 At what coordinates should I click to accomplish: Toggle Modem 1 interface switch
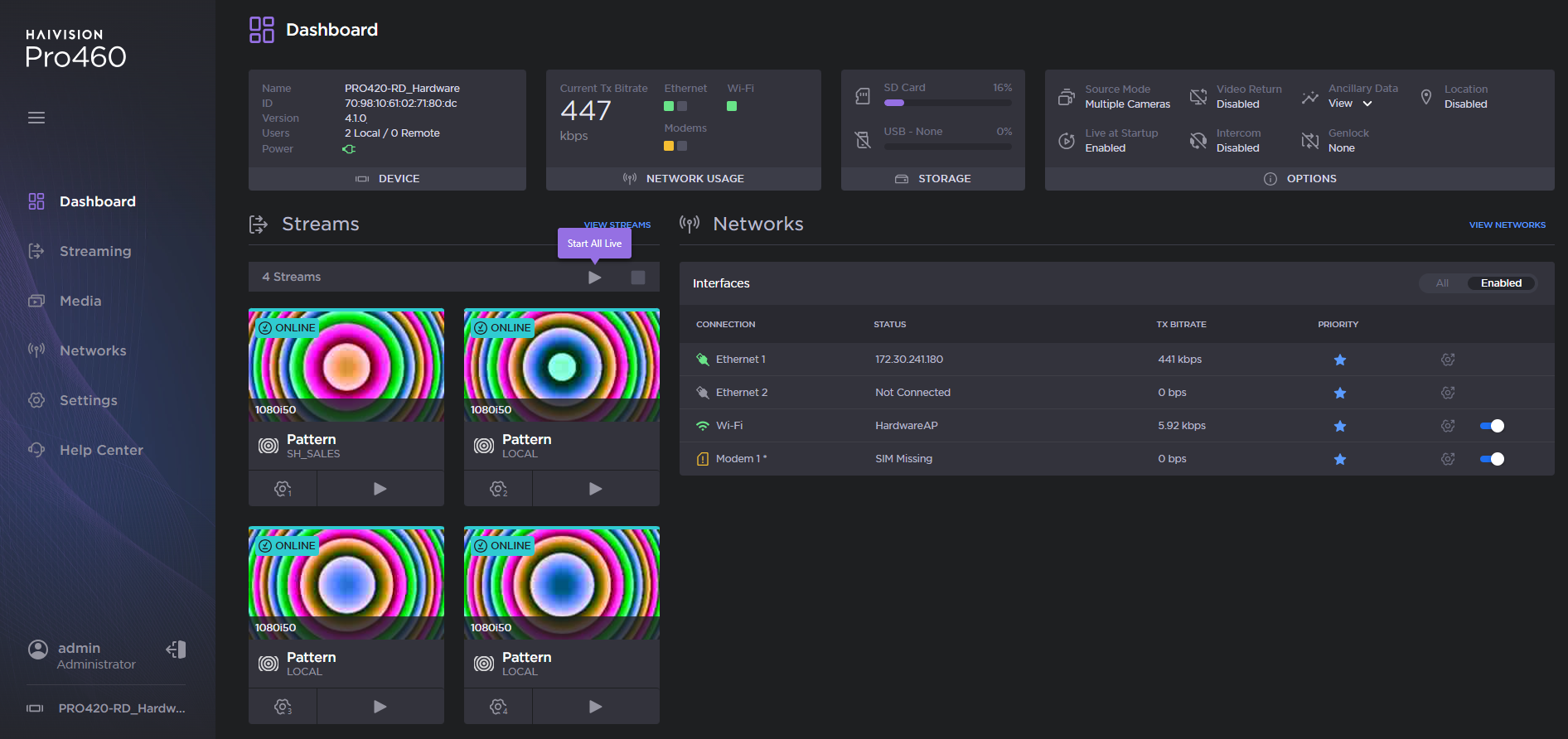pyautogui.click(x=1492, y=459)
